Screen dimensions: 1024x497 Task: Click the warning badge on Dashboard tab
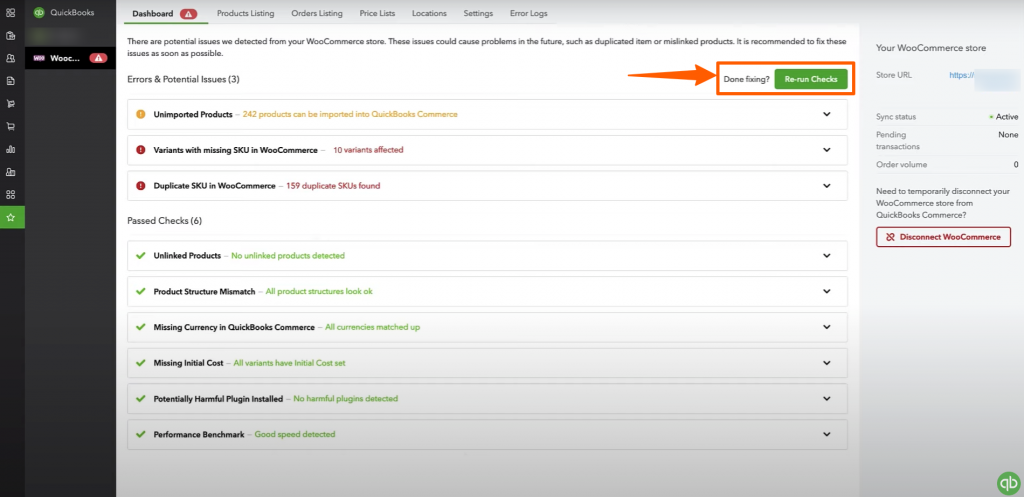189,13
